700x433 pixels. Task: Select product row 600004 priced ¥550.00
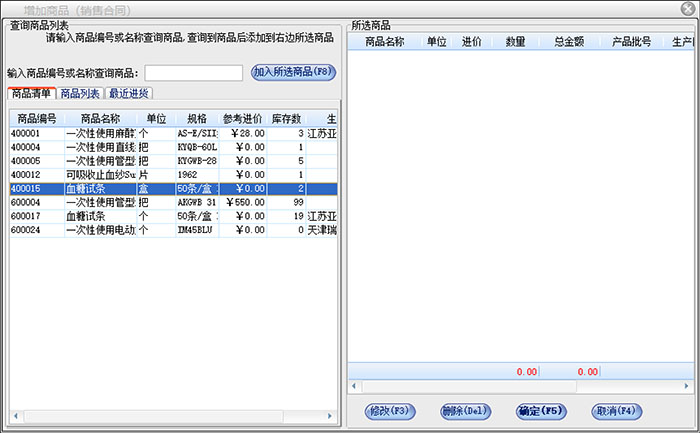coord(100,202)
